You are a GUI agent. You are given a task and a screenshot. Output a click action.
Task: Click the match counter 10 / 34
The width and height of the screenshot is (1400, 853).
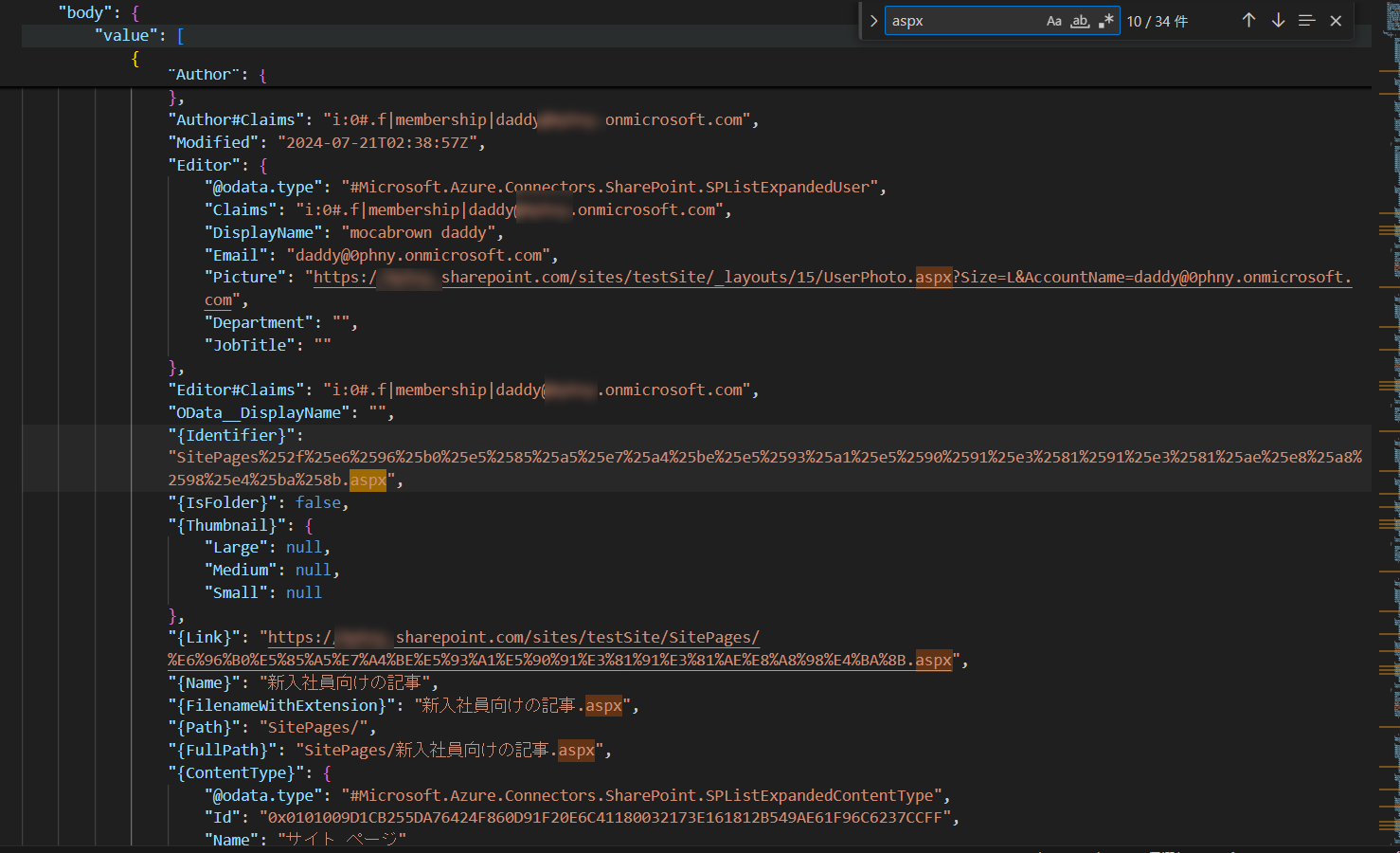coord(1157,21)
